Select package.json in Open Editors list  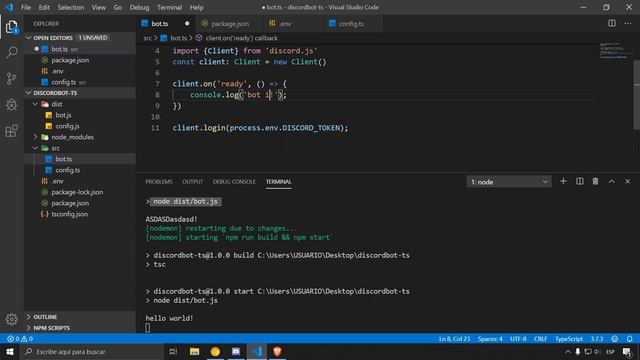(x=70, y=60)
